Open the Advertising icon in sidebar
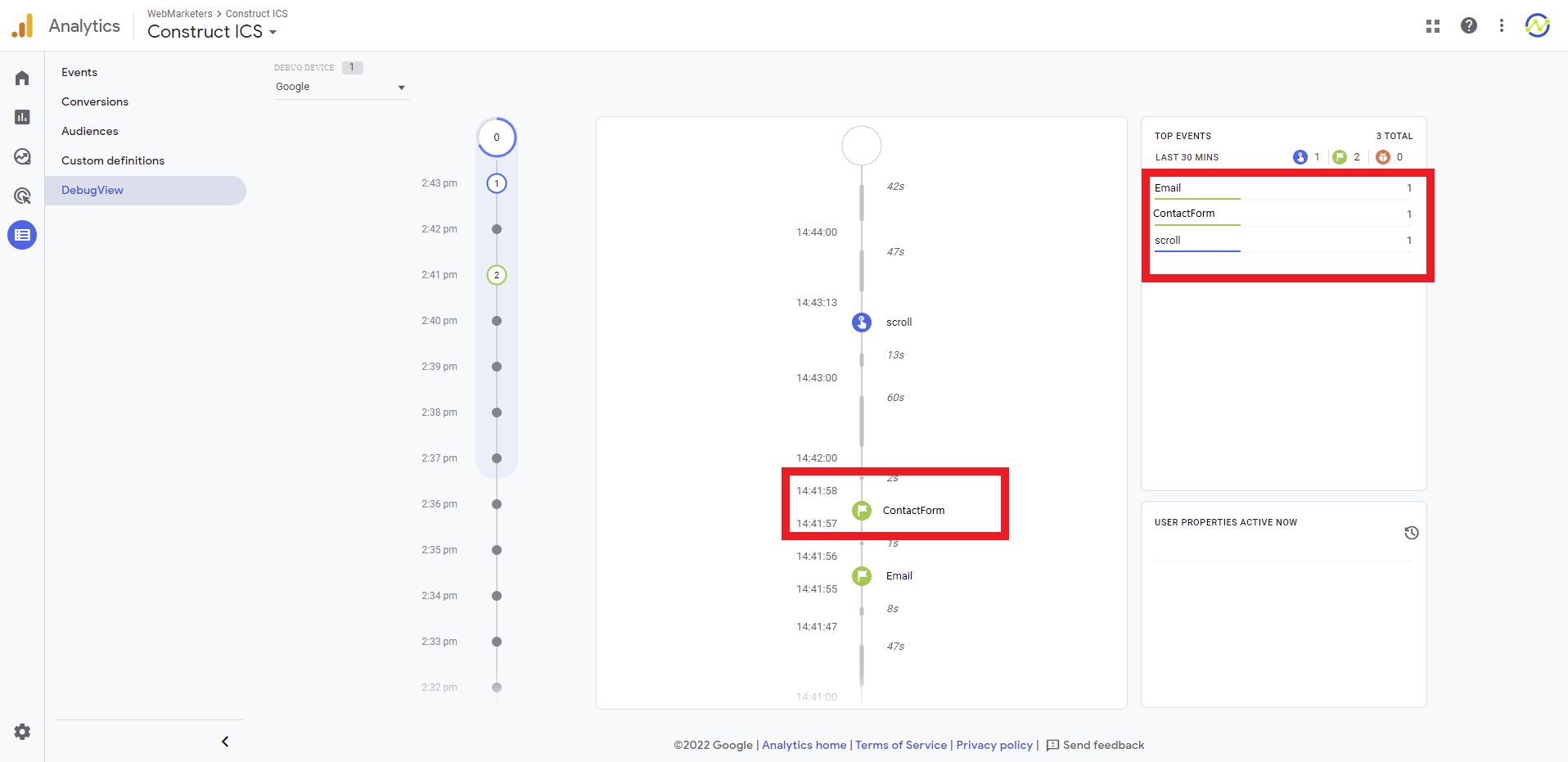Viewport: 1568px width, 762px height. click(22, 196)
